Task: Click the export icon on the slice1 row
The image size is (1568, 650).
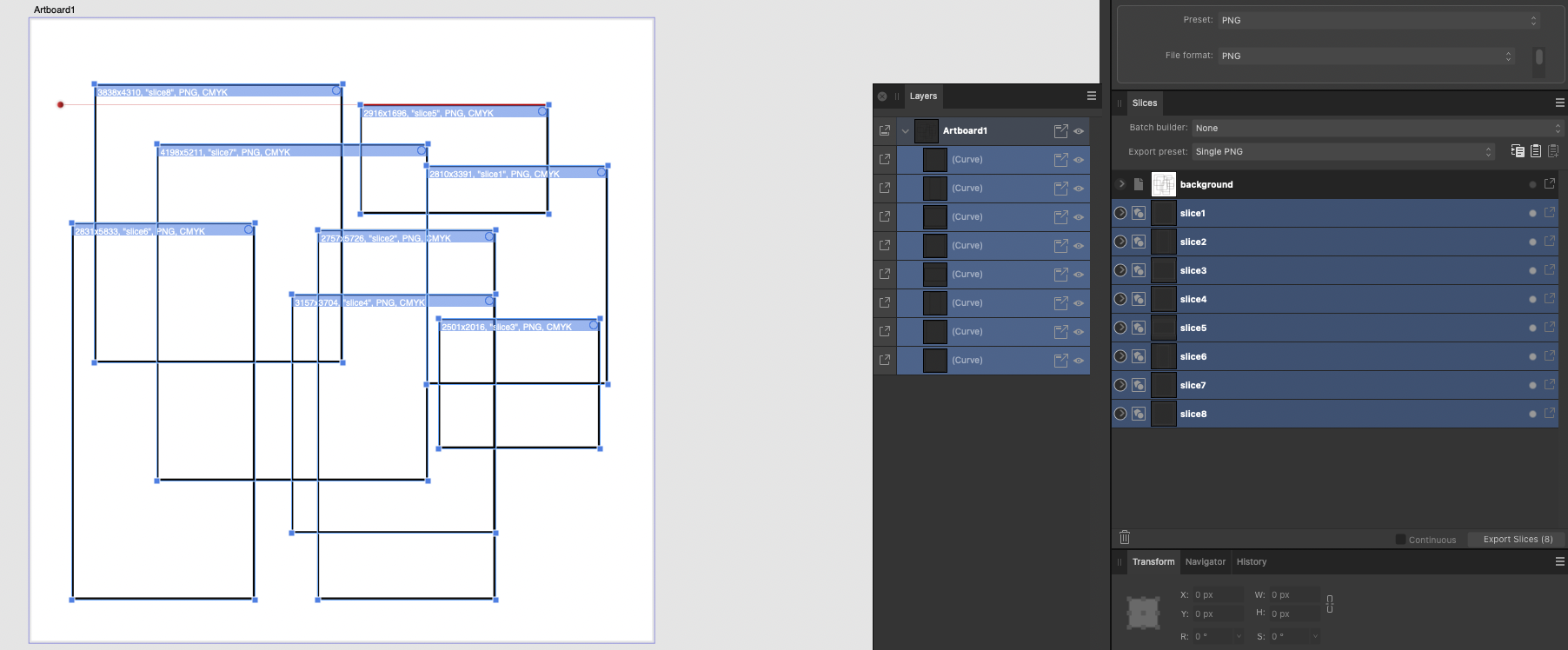Action: [x=1550, y=213]
